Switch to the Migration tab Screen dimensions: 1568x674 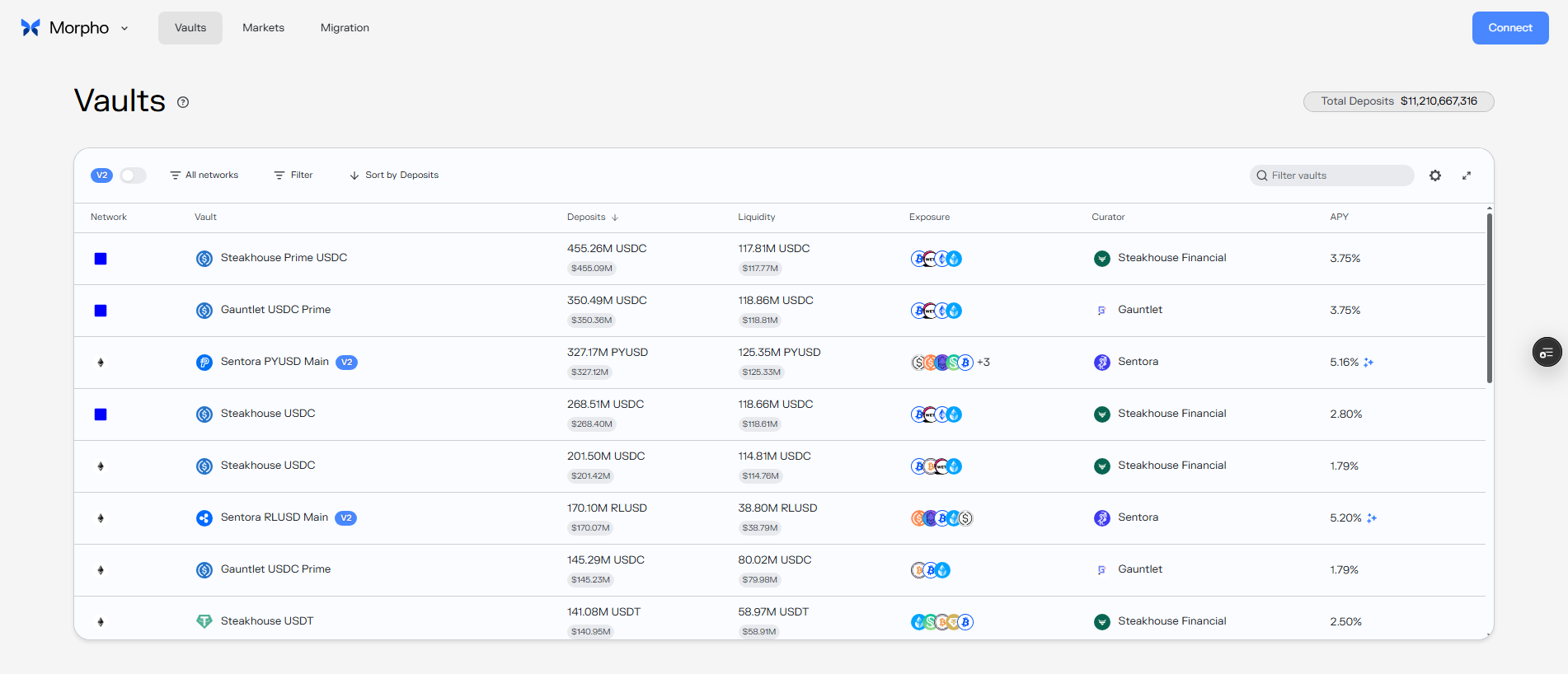pyautogui.click(x=345, y=28)
